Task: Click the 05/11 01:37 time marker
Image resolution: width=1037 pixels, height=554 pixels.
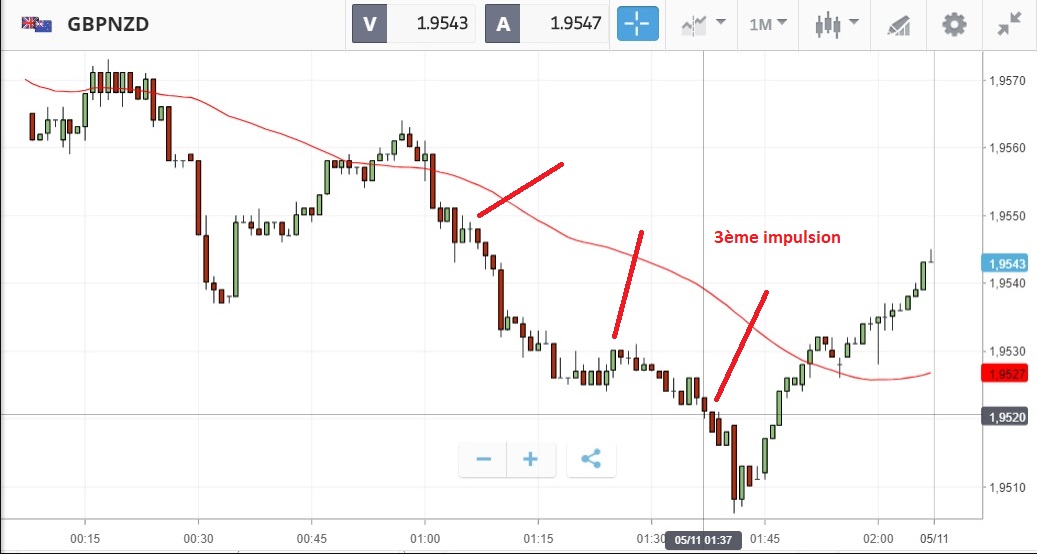Action: [x=703, y=540]
